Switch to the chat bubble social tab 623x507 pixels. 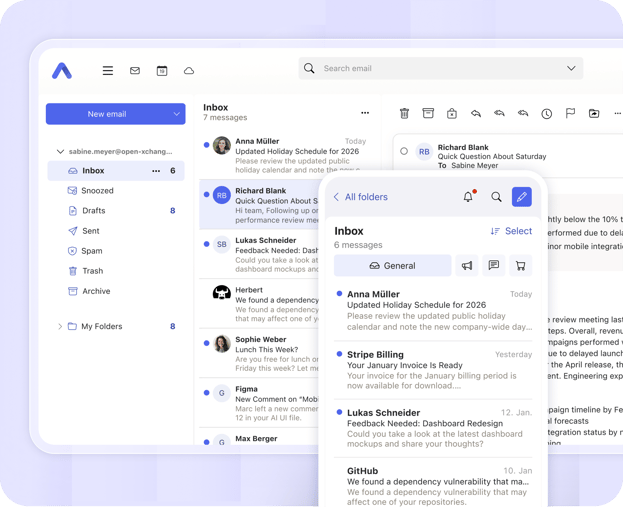[x=494, y=265]
